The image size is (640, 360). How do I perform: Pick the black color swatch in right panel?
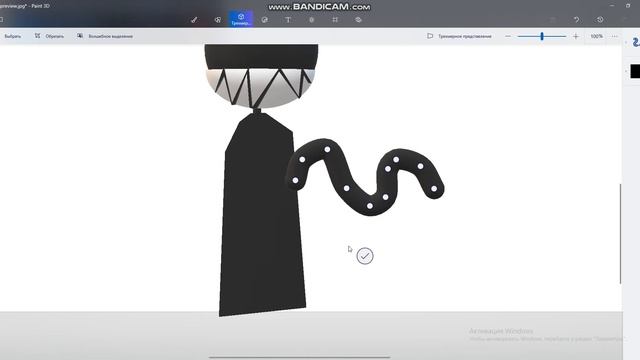pos(635,71)
